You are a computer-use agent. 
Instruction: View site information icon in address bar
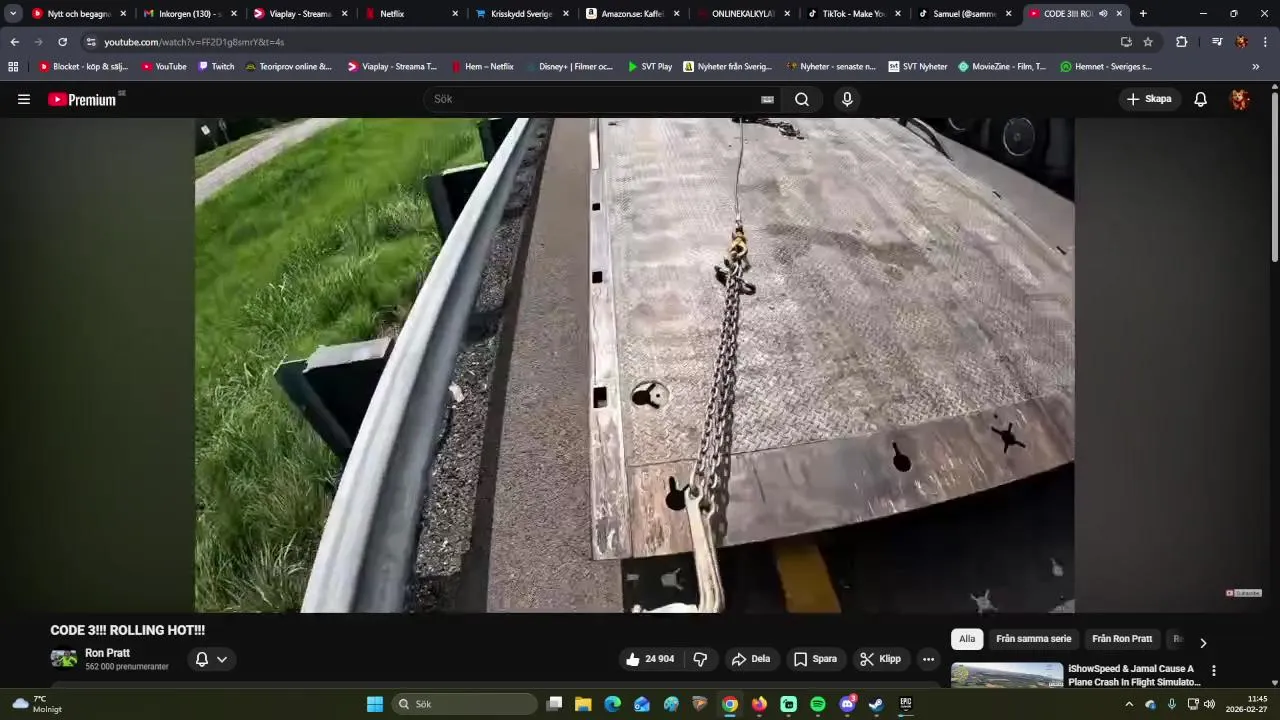coord(91,42)
